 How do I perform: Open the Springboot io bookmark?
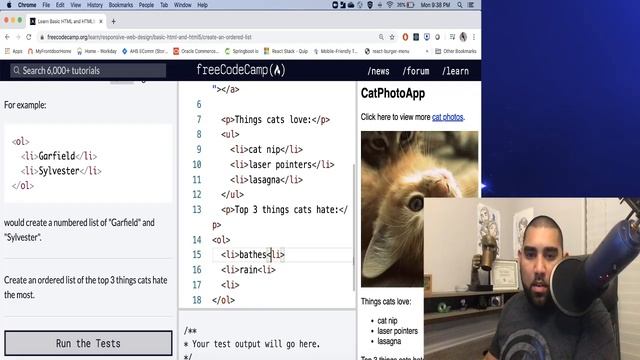tap(242, 51)
